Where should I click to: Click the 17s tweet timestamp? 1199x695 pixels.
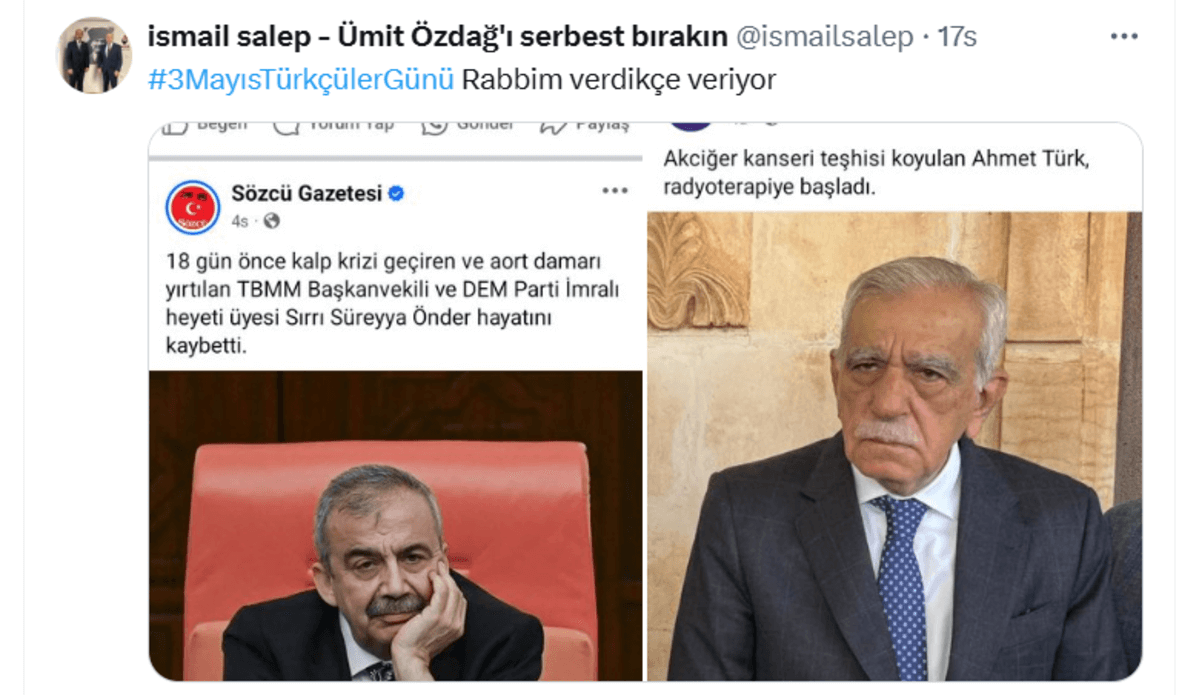[x=957, y=36]
